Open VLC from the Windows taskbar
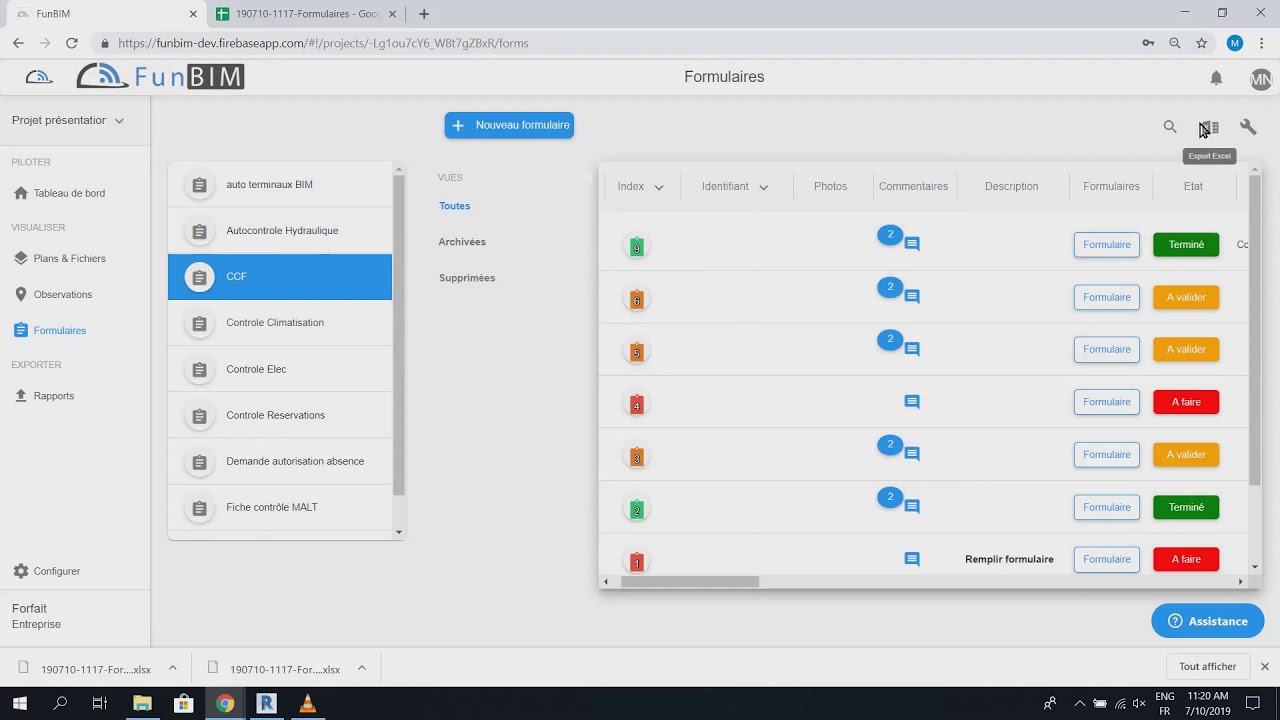The image size is (1280, 720). click(x=307, y=703)
